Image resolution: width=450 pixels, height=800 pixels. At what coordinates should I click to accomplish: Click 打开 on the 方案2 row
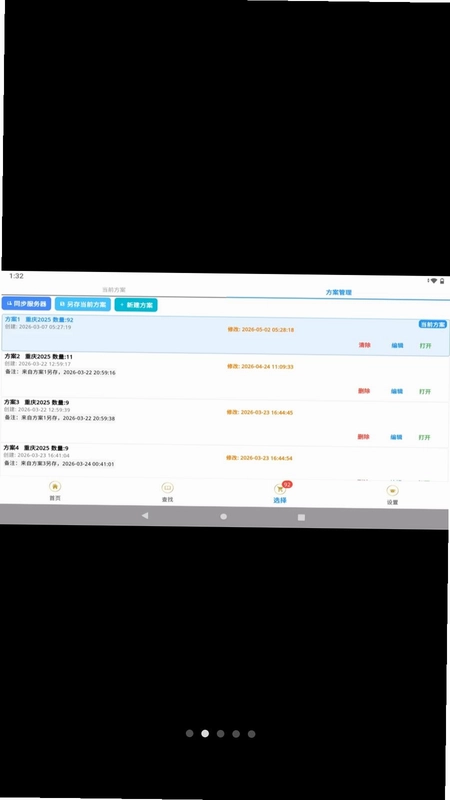click(425, 392)
